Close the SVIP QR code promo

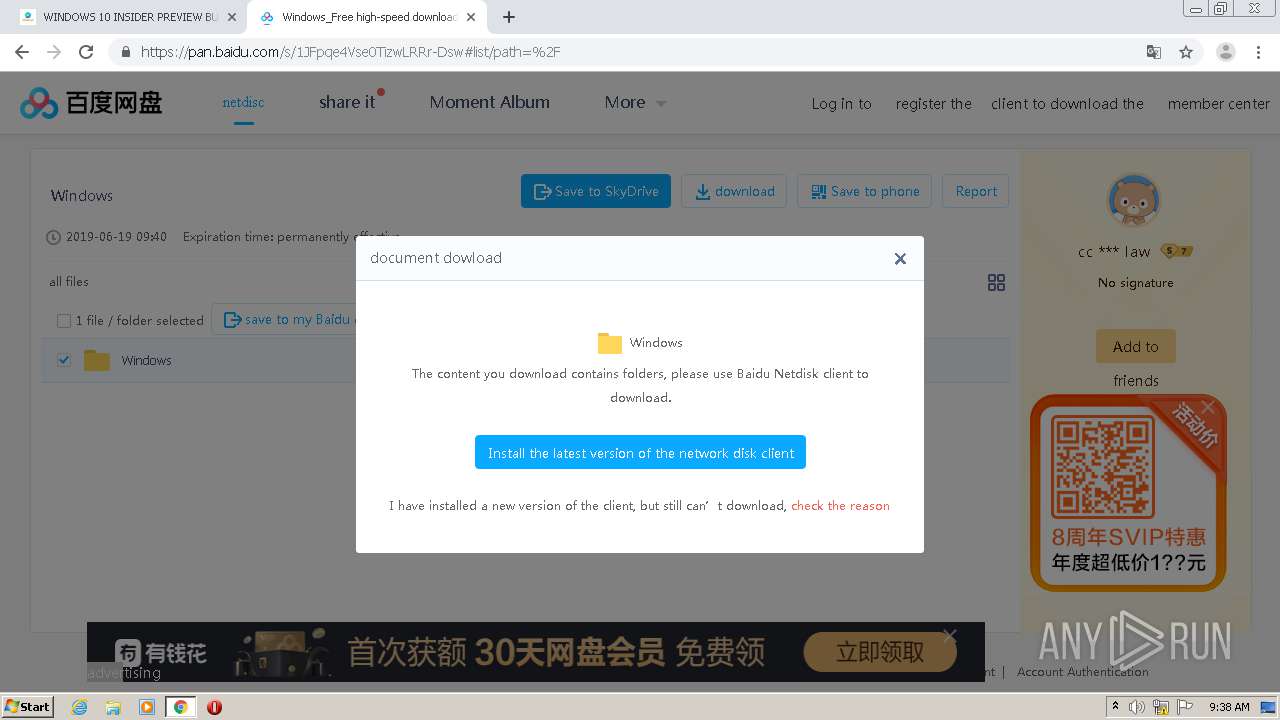pos(1208,407)
